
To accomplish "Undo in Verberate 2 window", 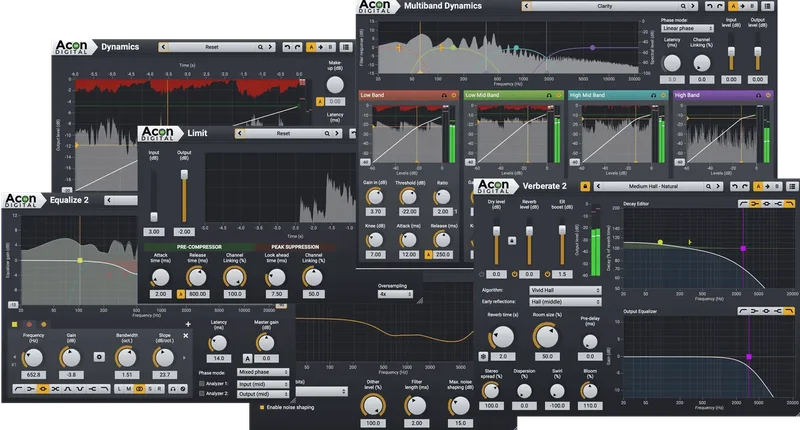I will pyautogui.click(x=735, y=186).
